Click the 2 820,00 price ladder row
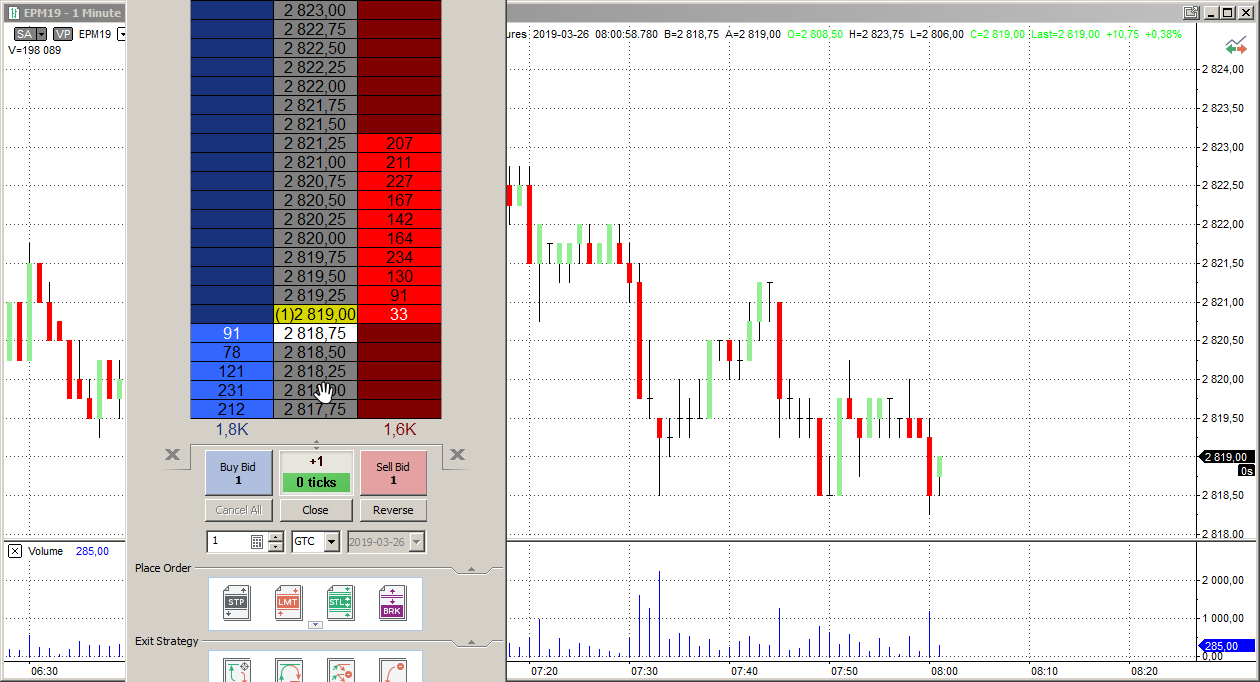The image size is (1260, 682). tap(315, 238)
